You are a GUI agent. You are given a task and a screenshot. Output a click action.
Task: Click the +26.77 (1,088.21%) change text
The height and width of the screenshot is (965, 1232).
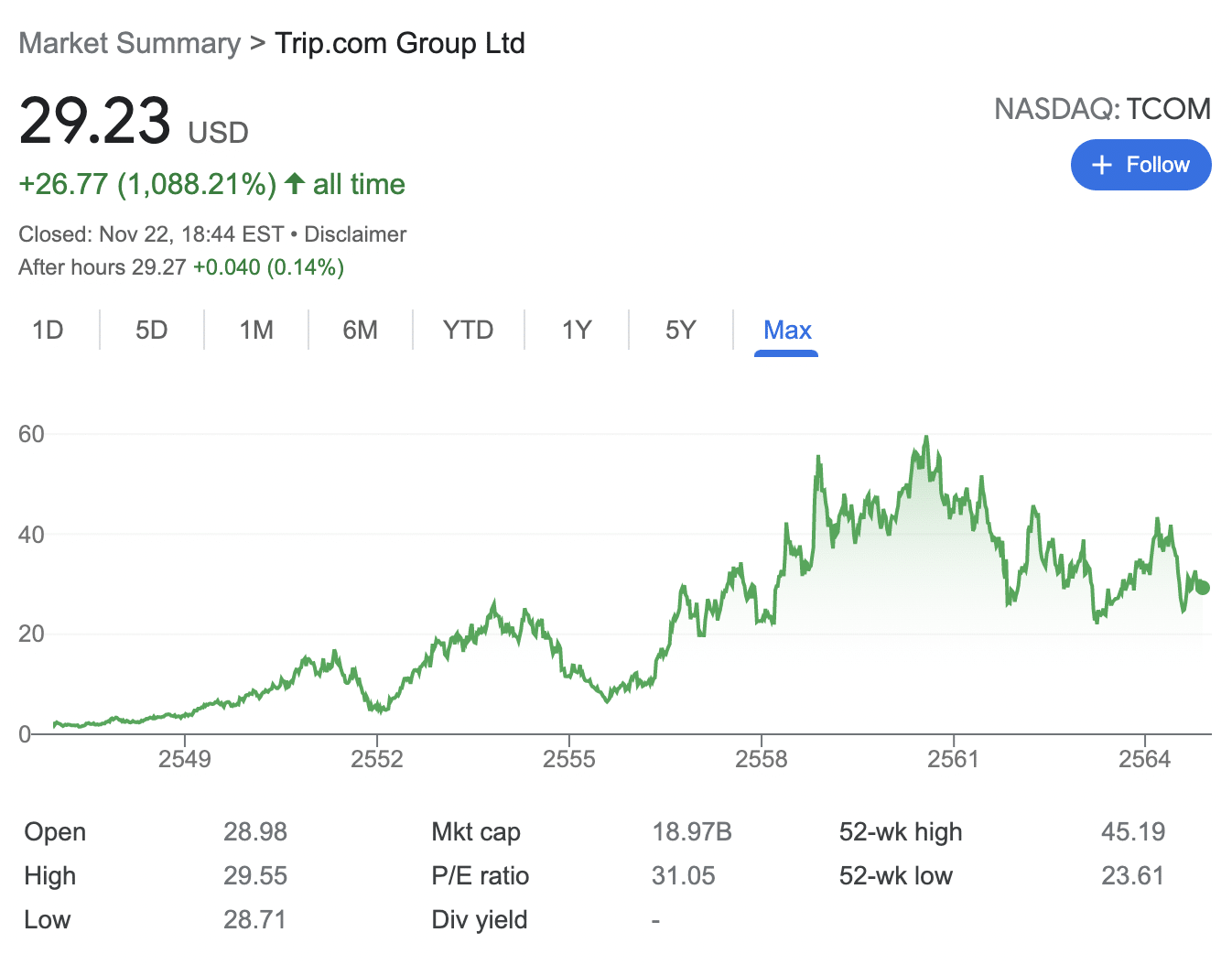[x=147, y=184]
